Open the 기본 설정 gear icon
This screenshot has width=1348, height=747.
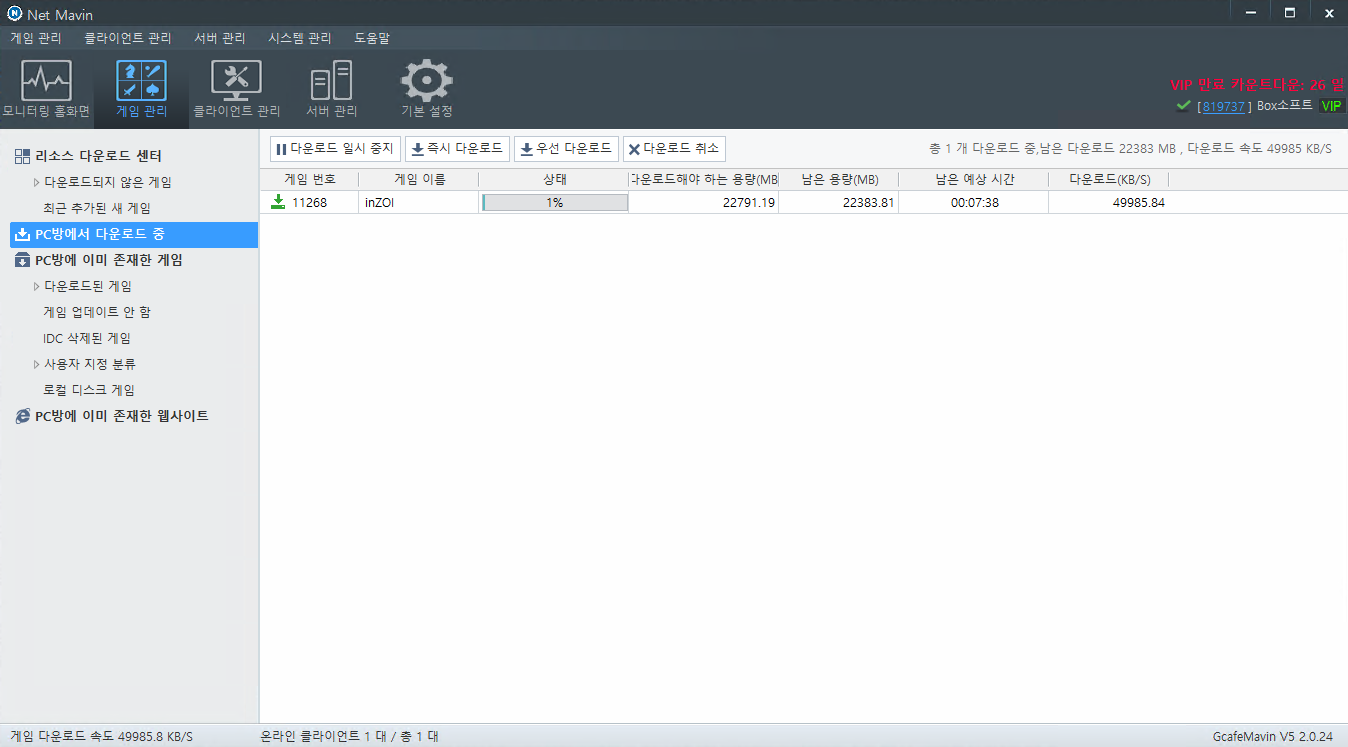[427, 81]
